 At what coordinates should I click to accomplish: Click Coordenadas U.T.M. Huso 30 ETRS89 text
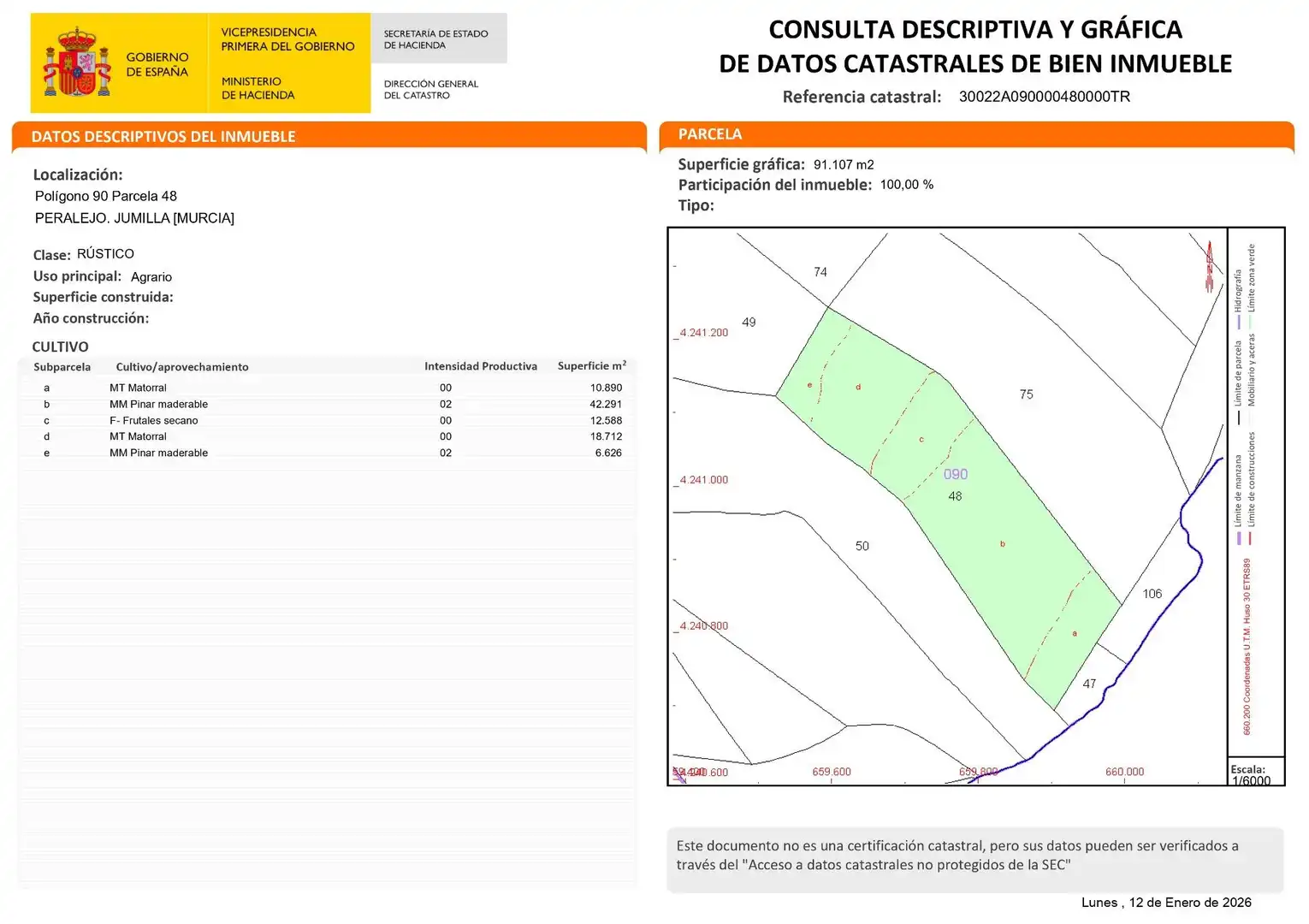pyautogui.click(x=1247, y=647)
